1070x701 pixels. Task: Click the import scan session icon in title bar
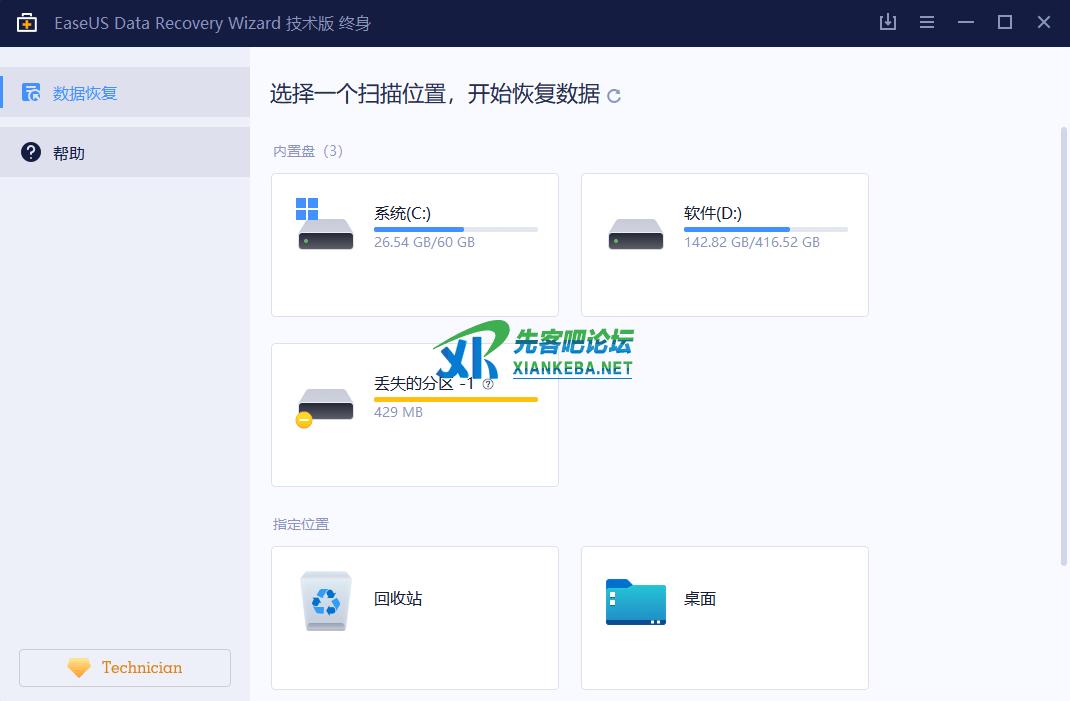[x=887, y=22]
